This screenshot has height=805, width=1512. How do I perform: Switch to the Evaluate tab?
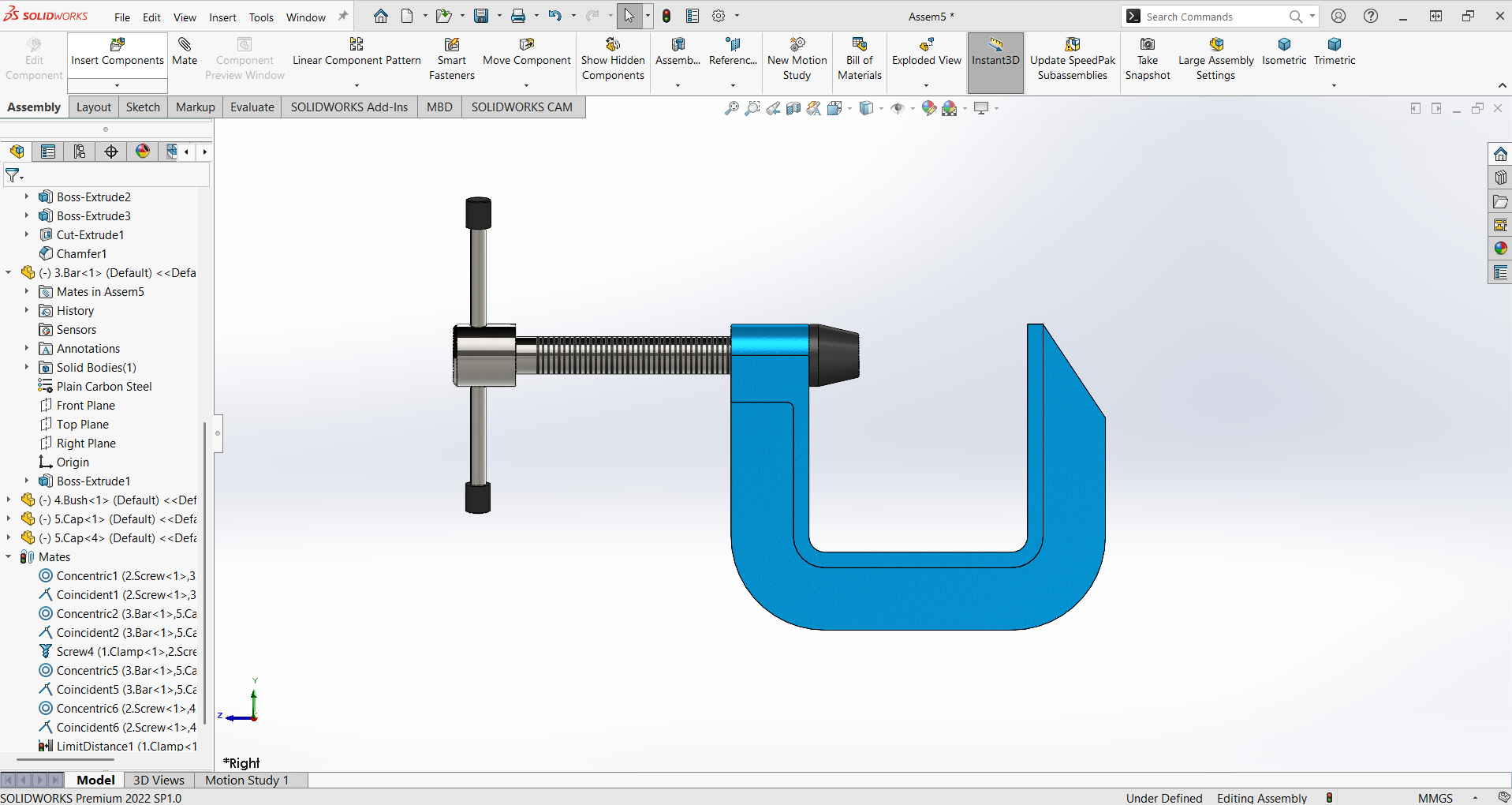pos(252,107)
